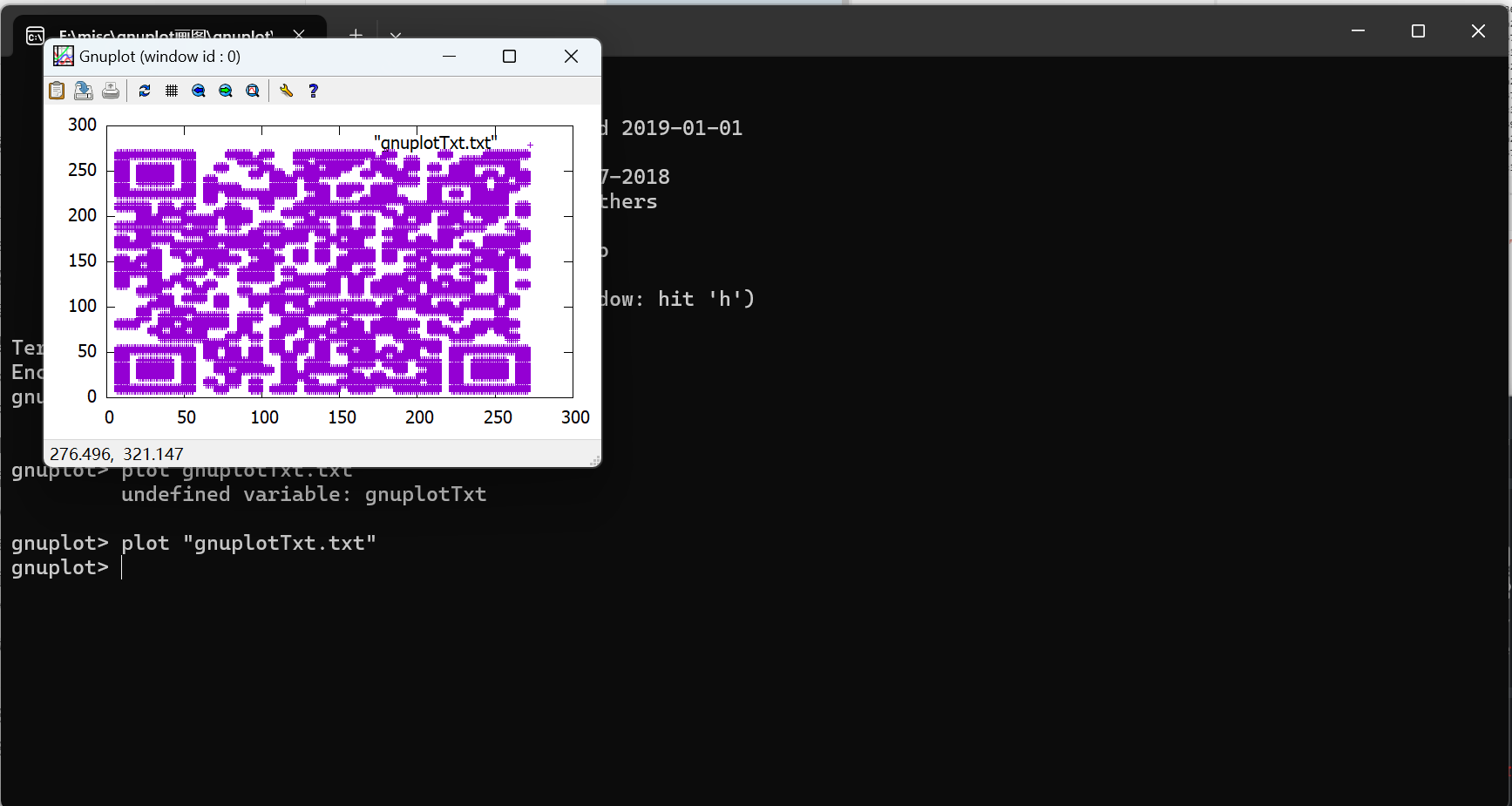Replot the graph with the refresh icon
This screenshot has height=806, width=1512.
[145, 91]
